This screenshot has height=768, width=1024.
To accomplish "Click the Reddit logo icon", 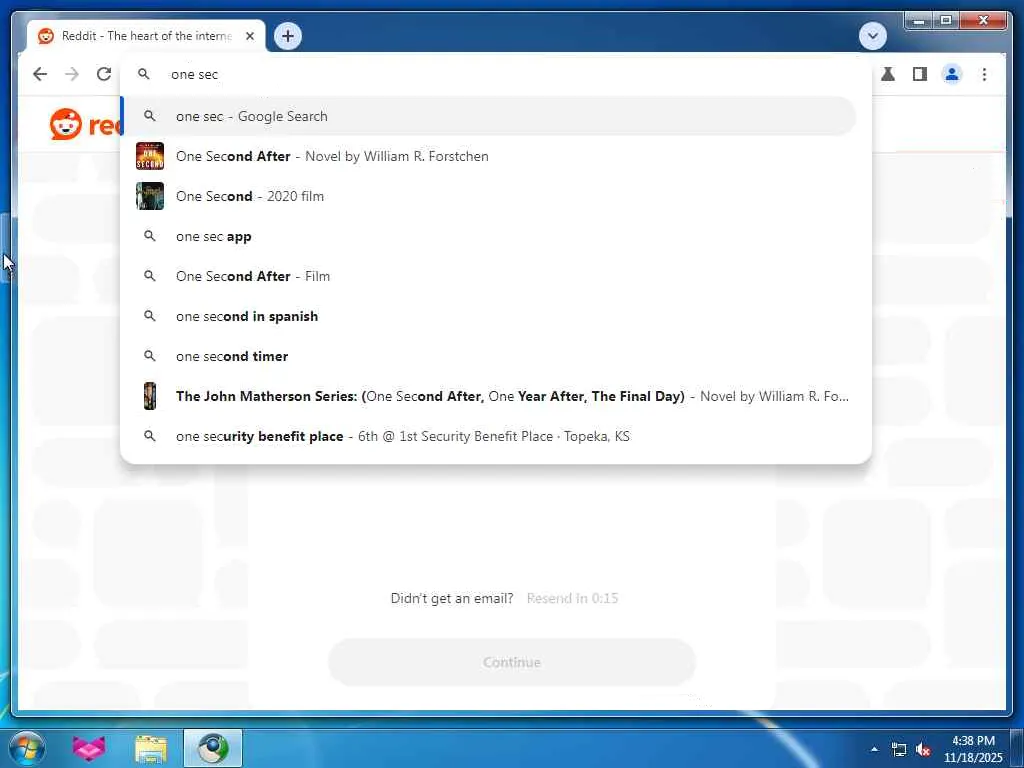I will [x=66, y=124].
